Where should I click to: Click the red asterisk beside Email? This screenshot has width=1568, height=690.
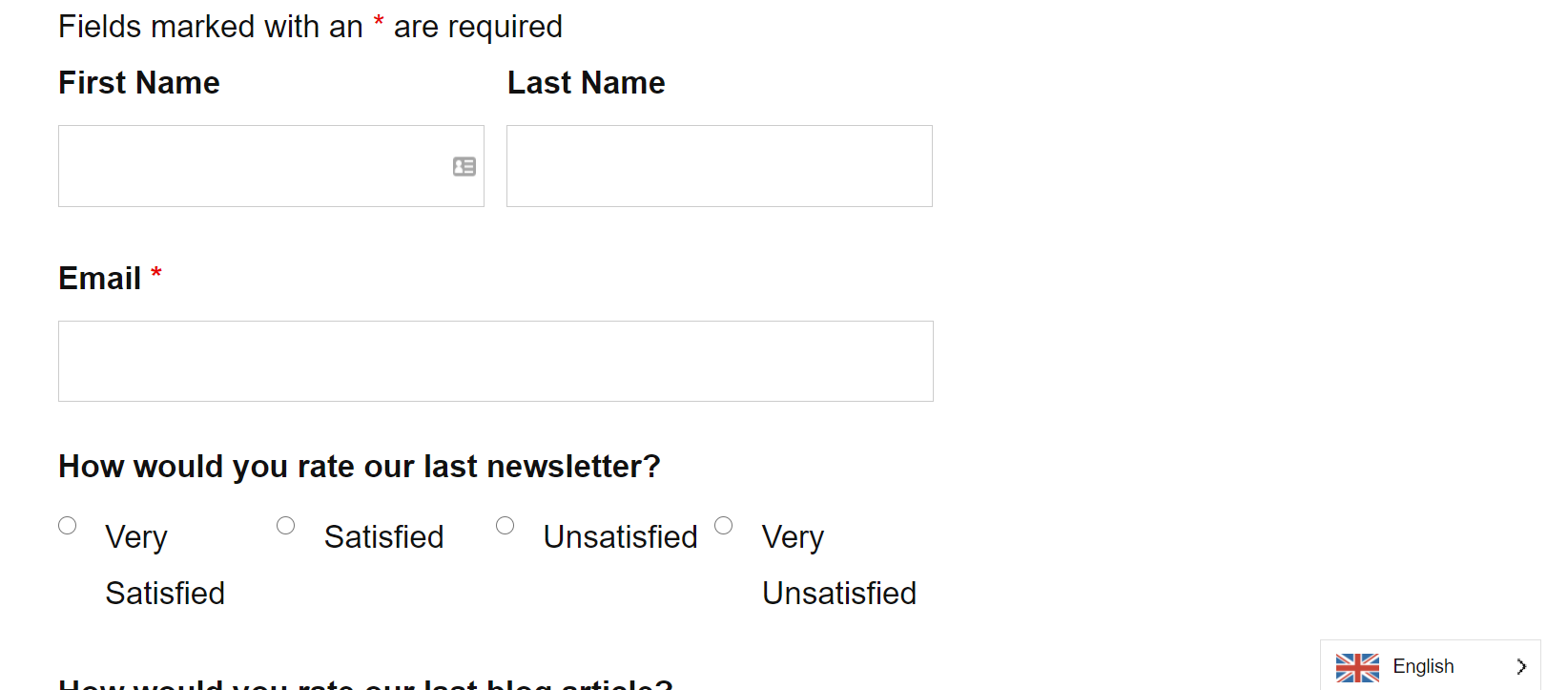pos(156,275)
